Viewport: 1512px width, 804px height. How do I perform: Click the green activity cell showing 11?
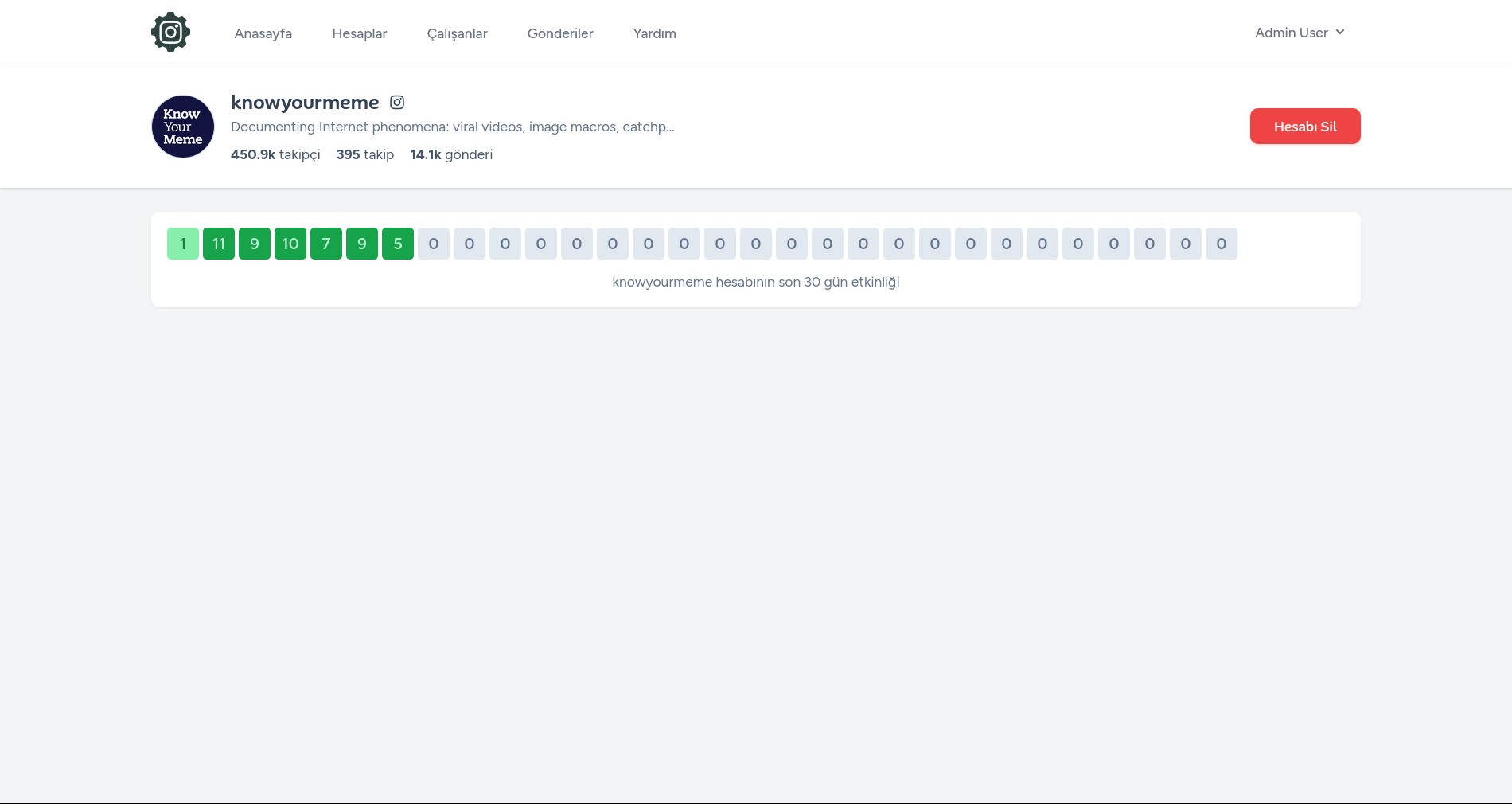pos(219,244)
